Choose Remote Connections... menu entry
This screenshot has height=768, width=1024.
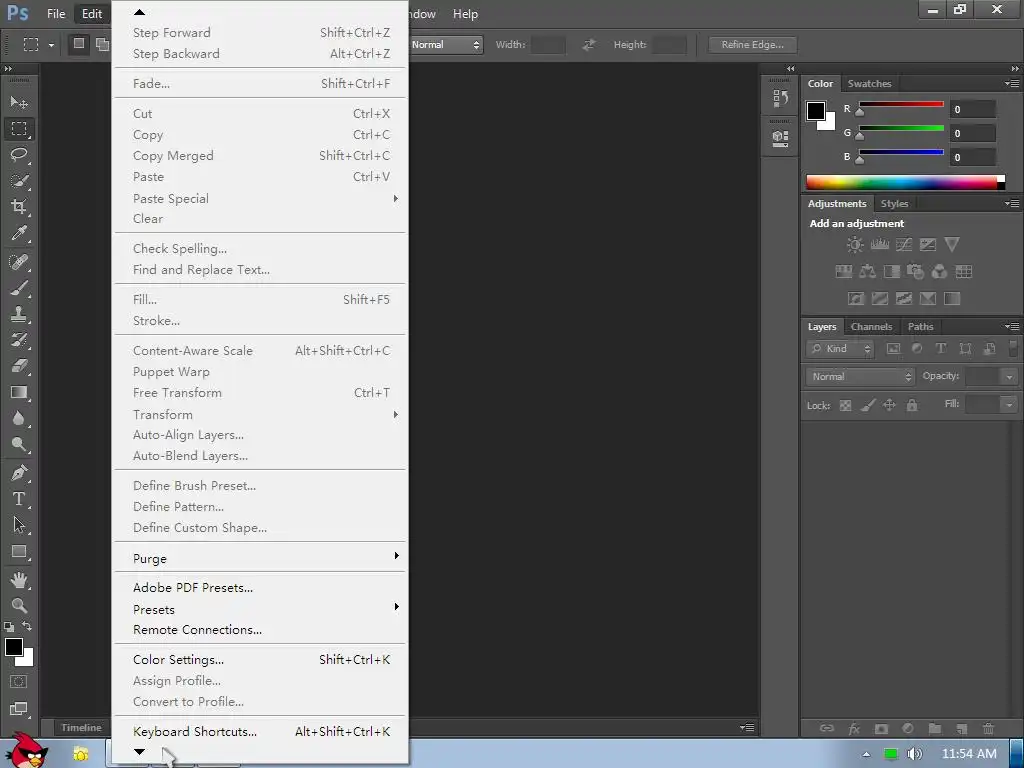(260, 630)
